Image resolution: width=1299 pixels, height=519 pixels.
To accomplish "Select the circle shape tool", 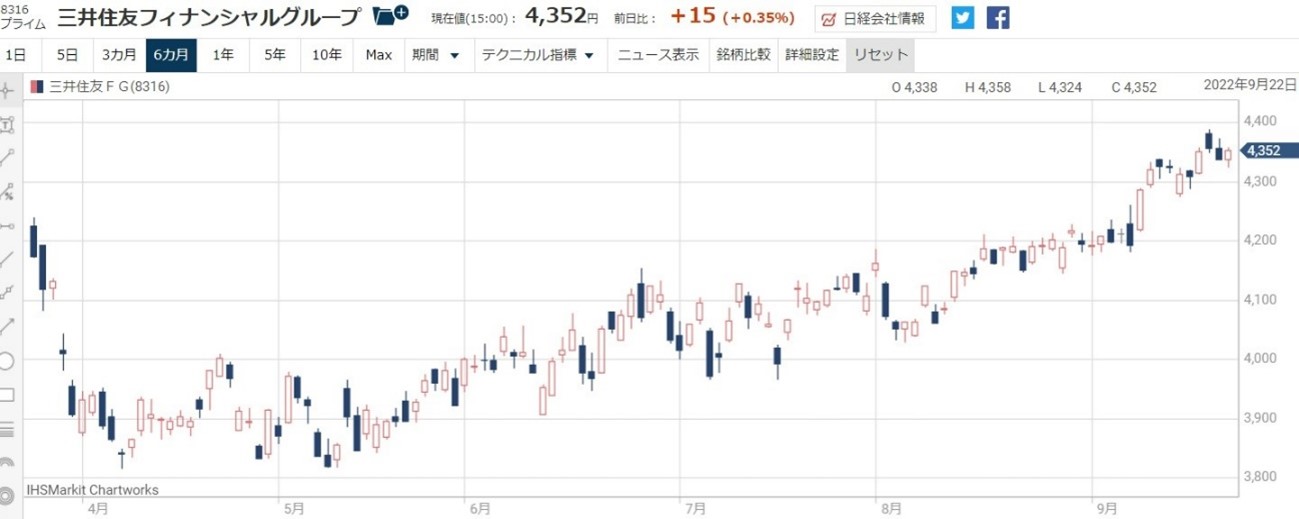I will pos(7,360).
